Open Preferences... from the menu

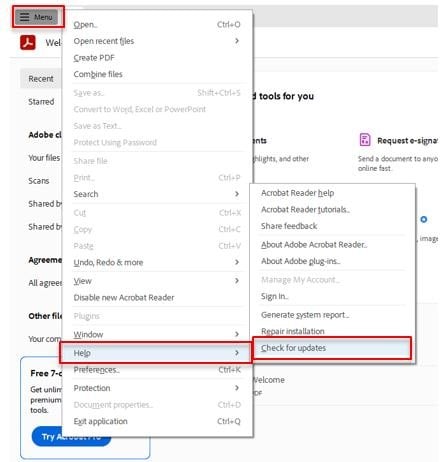point(157,370)
